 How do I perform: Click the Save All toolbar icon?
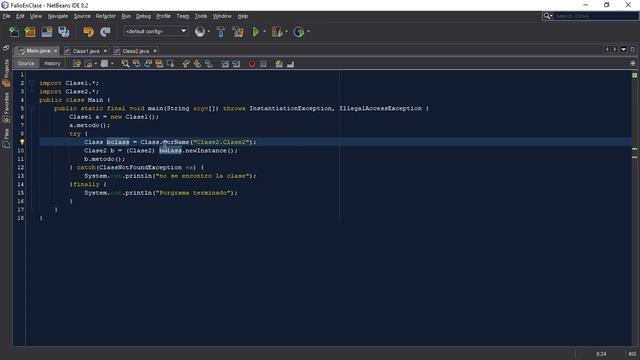(x=64, y=32)
